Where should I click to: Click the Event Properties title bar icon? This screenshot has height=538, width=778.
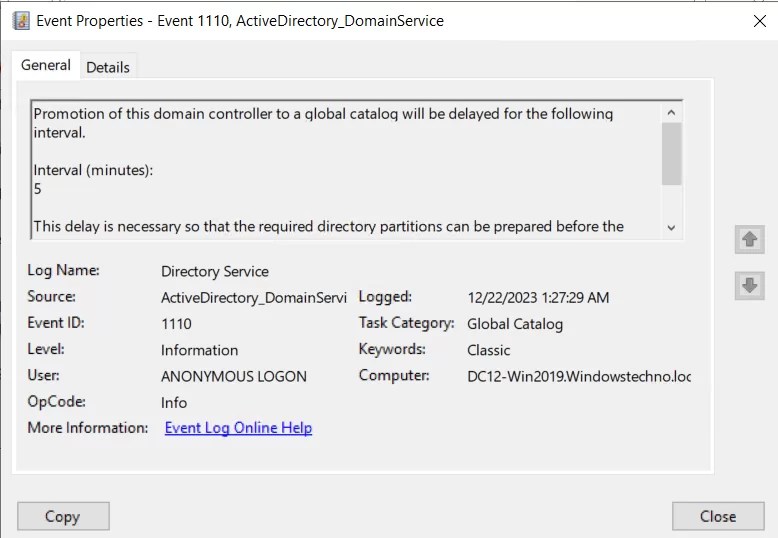[x=20, y=20]
